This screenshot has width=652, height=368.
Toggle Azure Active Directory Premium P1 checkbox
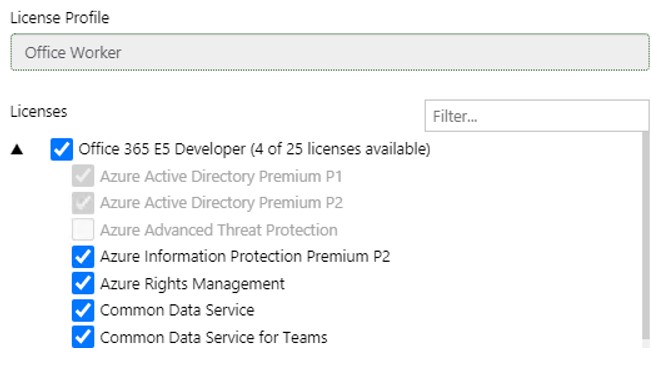coord(83,176)
